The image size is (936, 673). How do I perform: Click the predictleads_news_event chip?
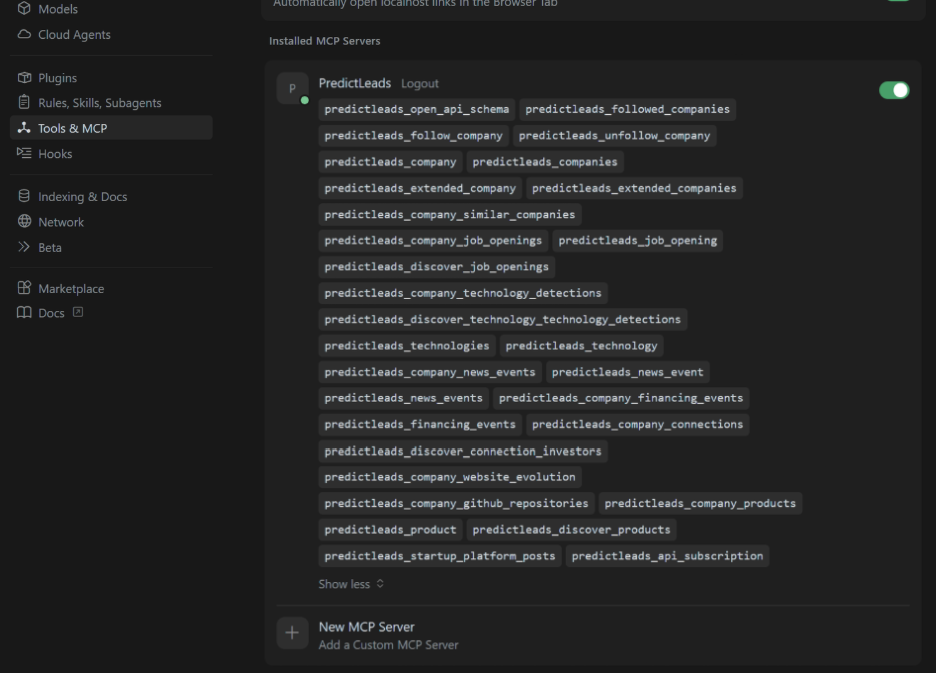tap(627, 372)
